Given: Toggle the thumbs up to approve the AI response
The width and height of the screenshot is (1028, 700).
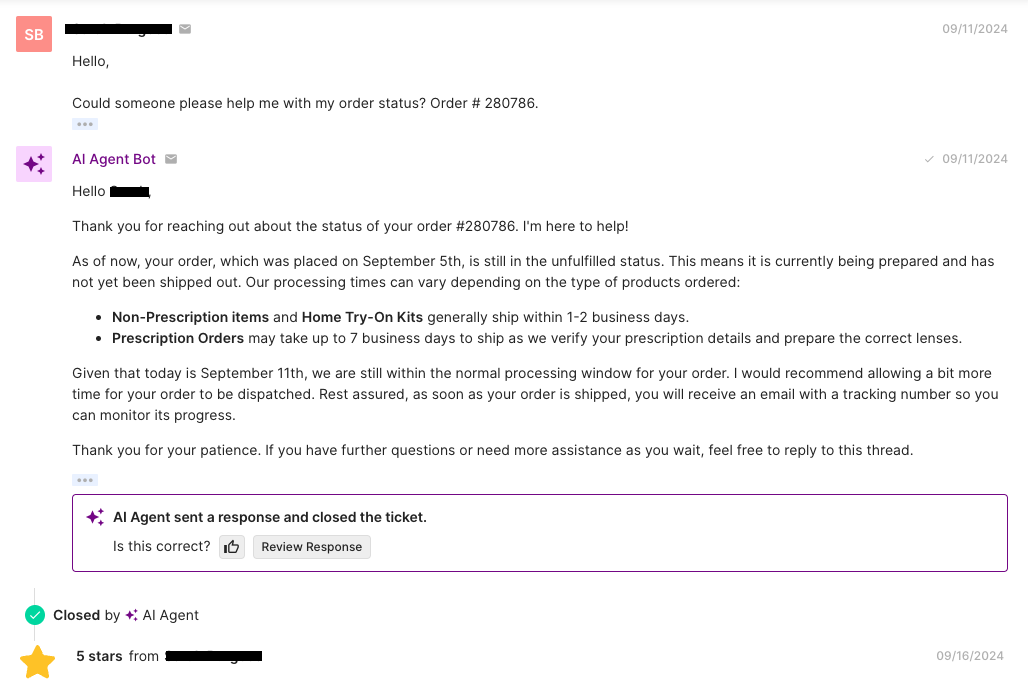Looking at the screenshot, I should (231, 547).
